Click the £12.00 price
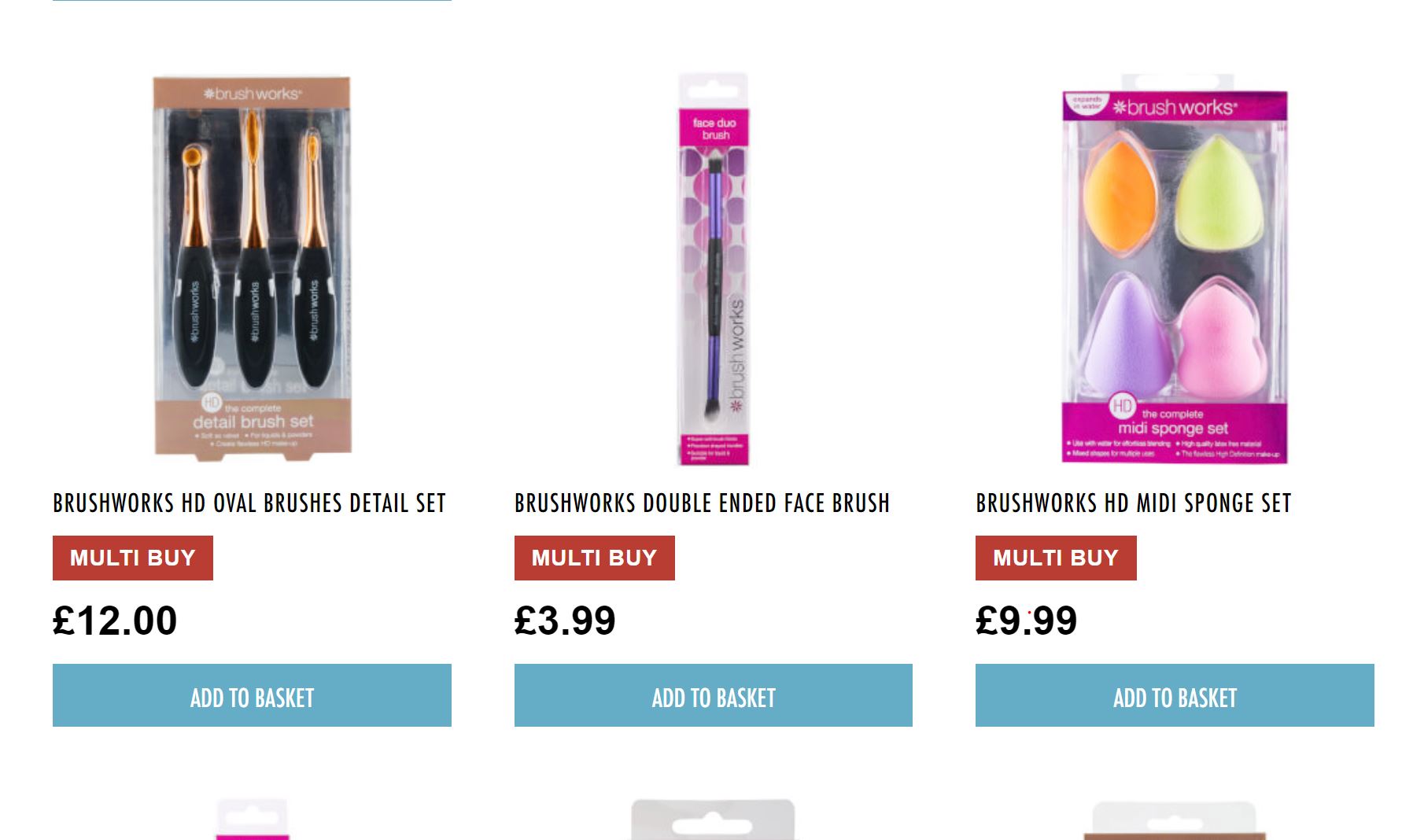Image resolution: width=1413 pixels, height=840 pixels. 115,621
